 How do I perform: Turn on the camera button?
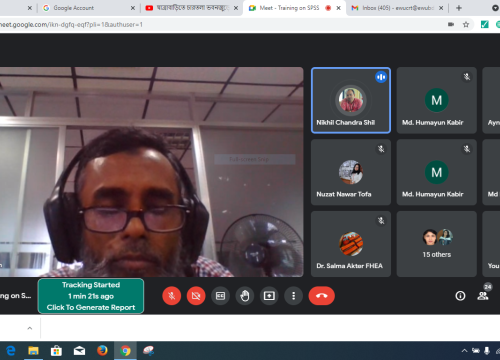click(196, 296)
